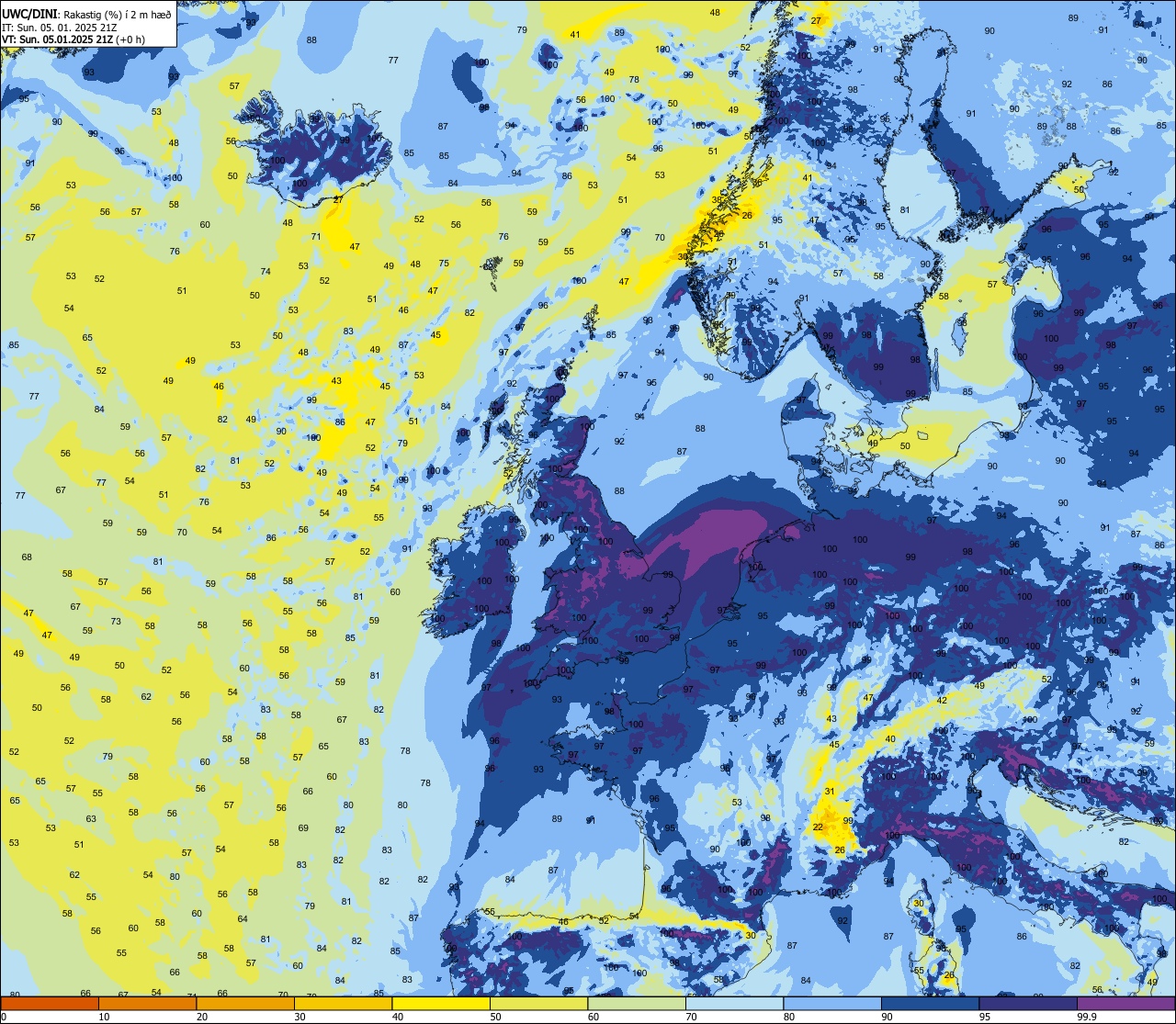Viewport: 1176px width, 1024px height.
Task: Click the 'UWC/DINI' model title text
Action: click(29, 15)
